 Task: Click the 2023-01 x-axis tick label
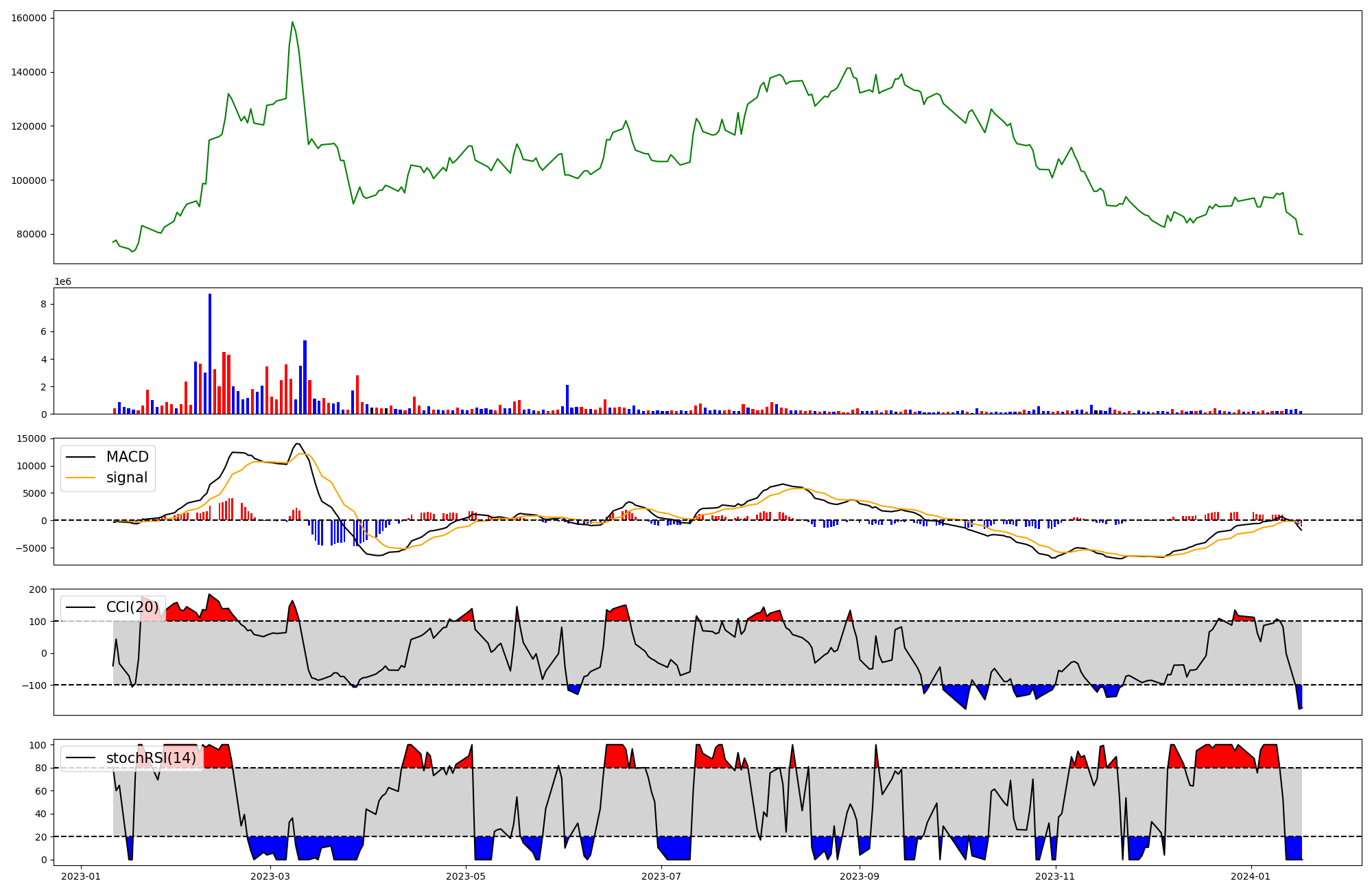click(81, 876)
